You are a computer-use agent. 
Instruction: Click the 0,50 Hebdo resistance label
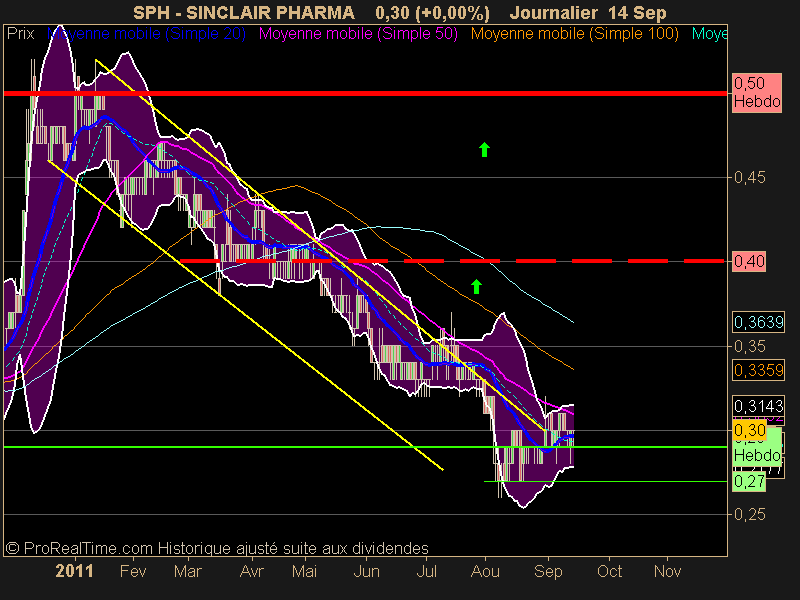point(757,93)
